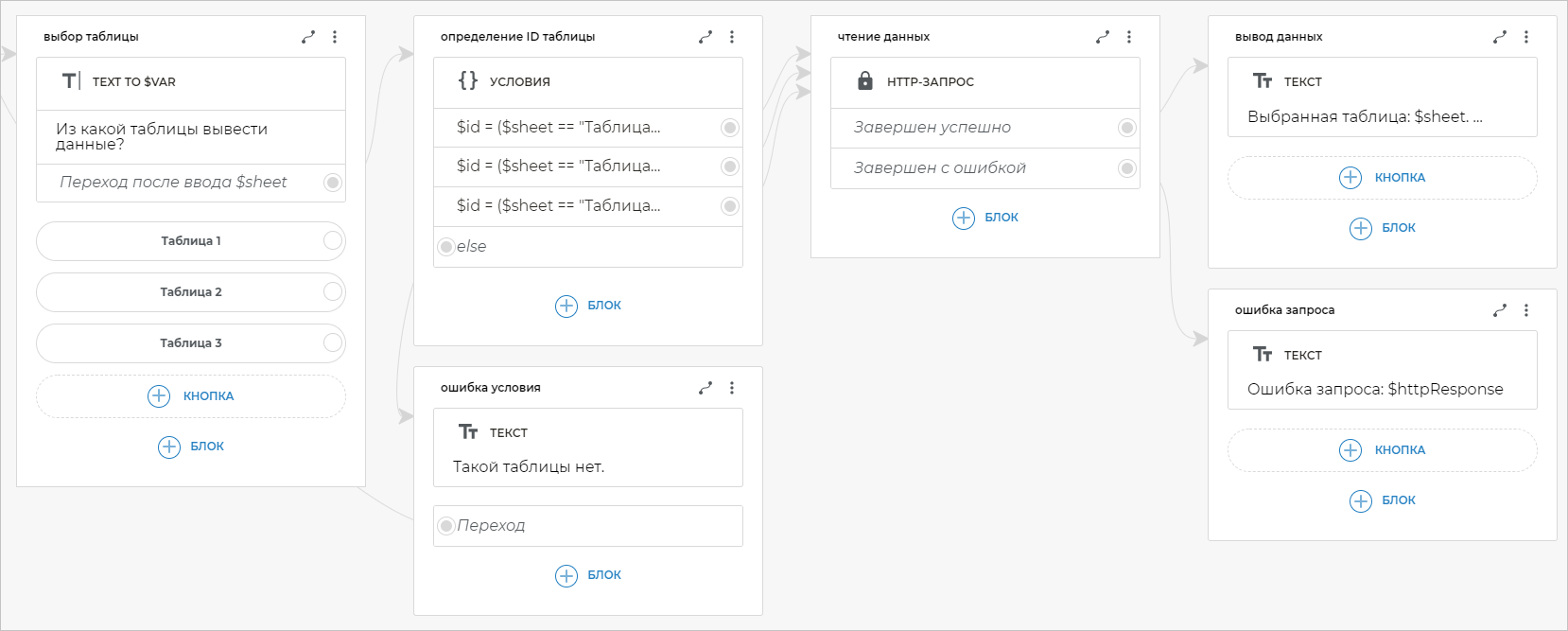Image resolution: width=1568 pixels, height=631 pixels.
Task: Open three-dot menu of 'ошибка запроса' card
Action: tap(1526, 310)
